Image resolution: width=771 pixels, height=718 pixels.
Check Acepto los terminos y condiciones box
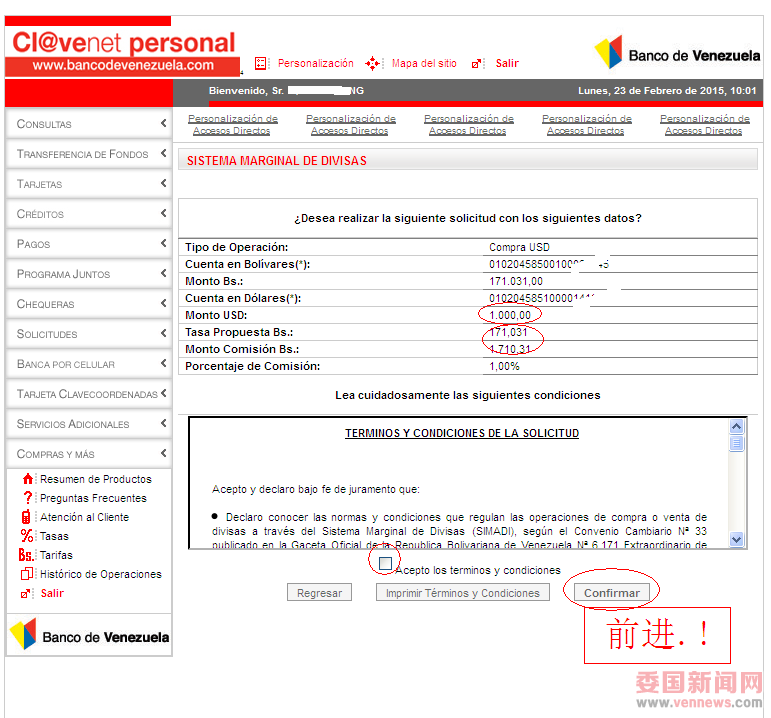tap(386, 563)
